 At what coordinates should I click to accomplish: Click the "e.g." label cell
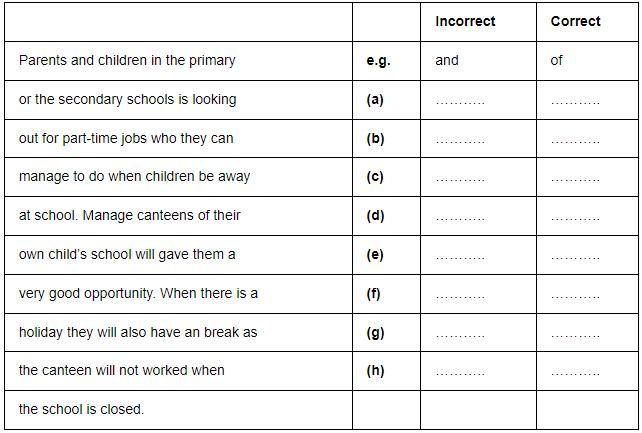tap(378, 60)
